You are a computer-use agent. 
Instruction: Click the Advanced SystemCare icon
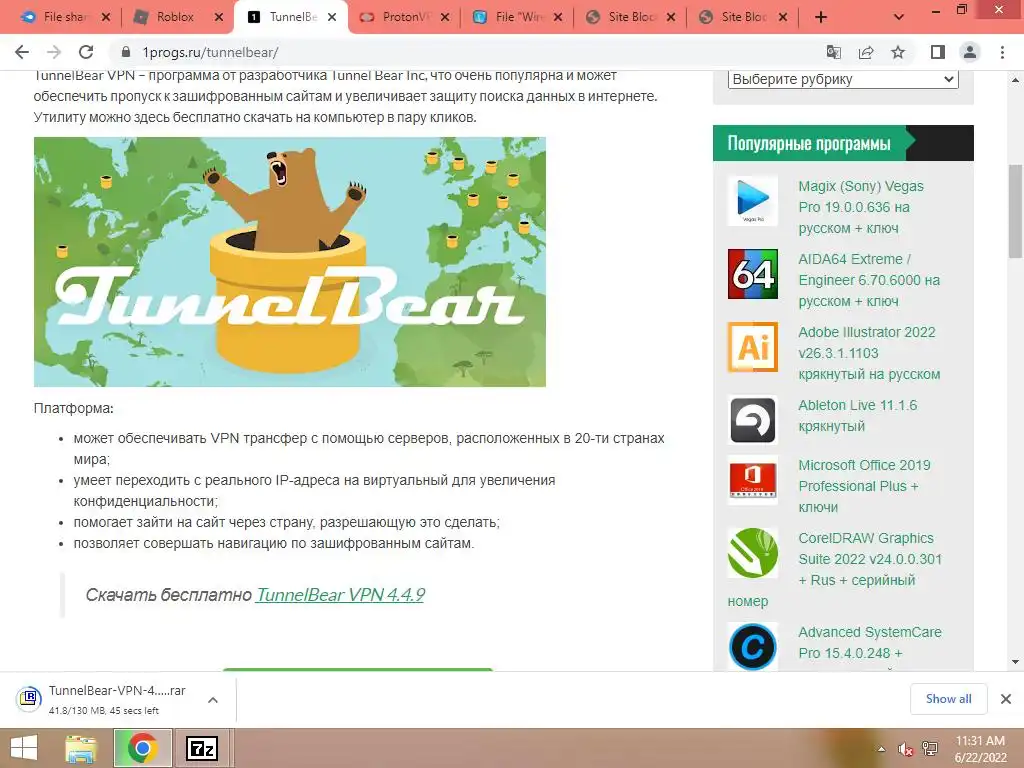(x=752, y=647)
